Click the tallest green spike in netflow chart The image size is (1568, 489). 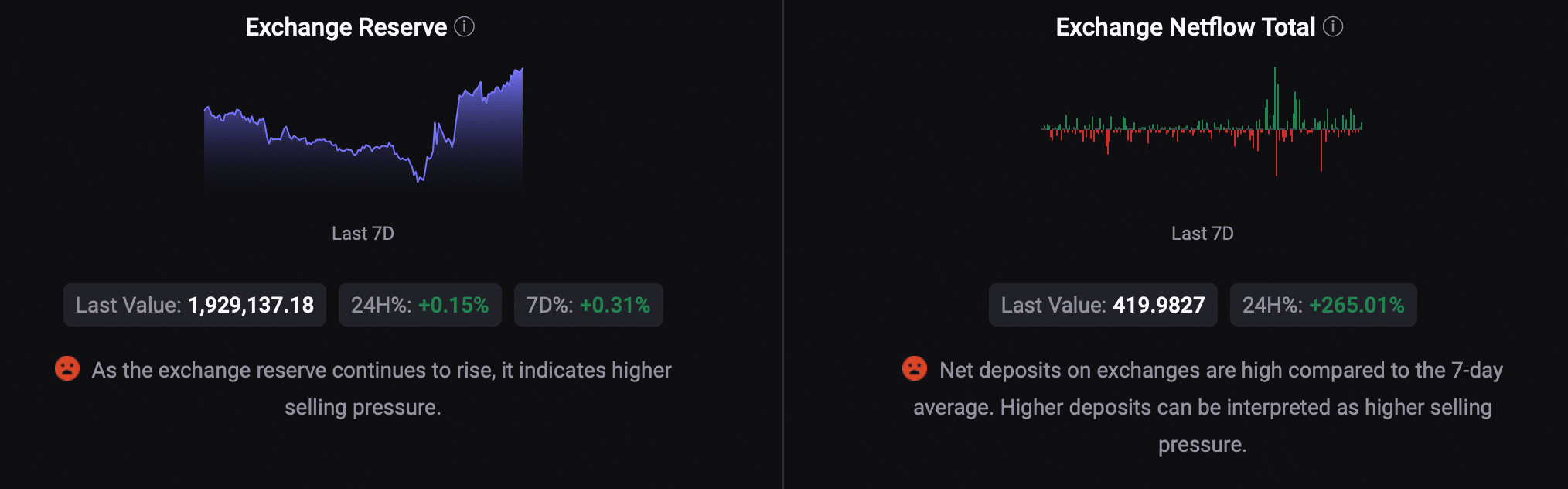[x=1275, y=97]
